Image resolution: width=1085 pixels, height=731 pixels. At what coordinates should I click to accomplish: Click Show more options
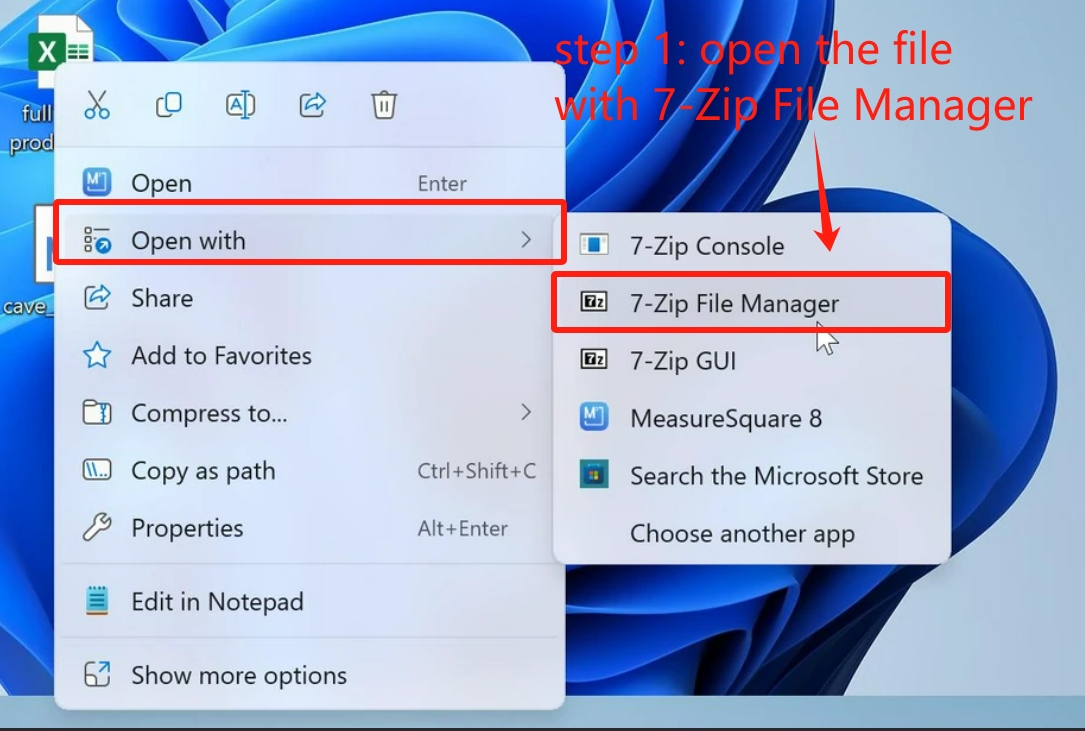point(309,675)
